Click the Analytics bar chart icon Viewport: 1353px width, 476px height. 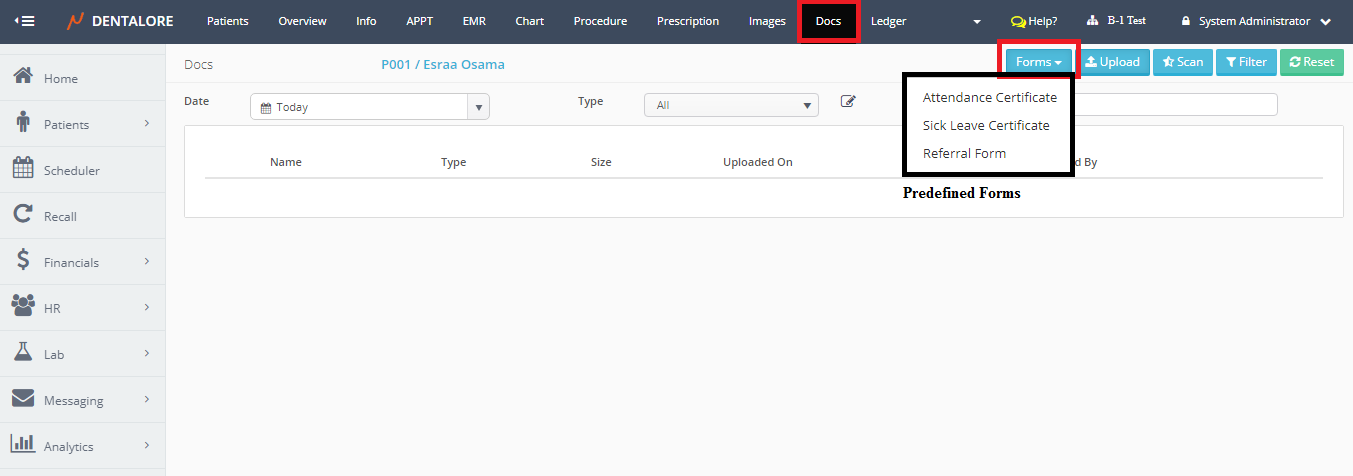[x=24, y=445]
